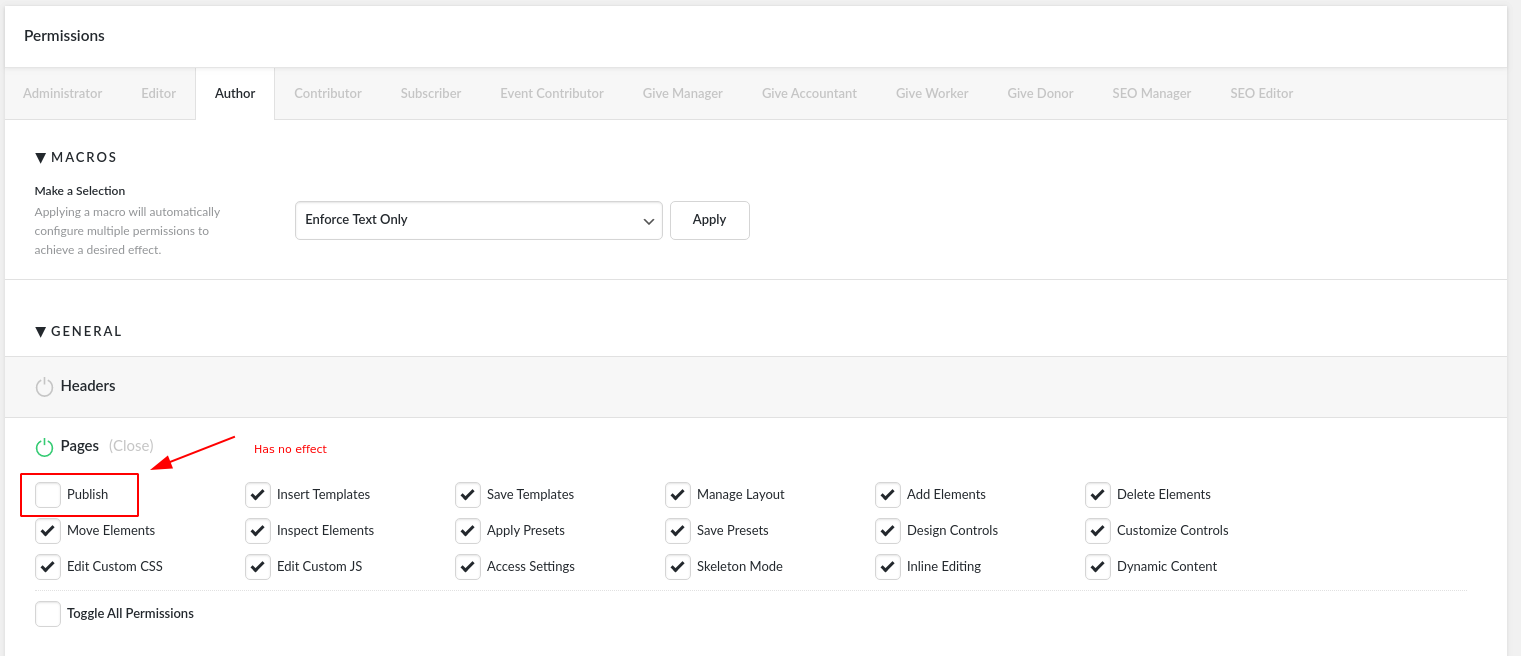Uncheck Edit Custom CSS permission
This screenshot has height=656, width=1521.
pos(48,567)
